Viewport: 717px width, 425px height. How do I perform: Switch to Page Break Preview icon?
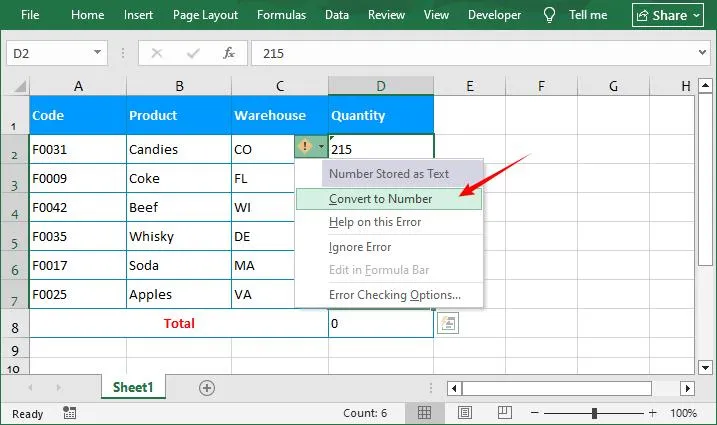[x=505, y=413]
